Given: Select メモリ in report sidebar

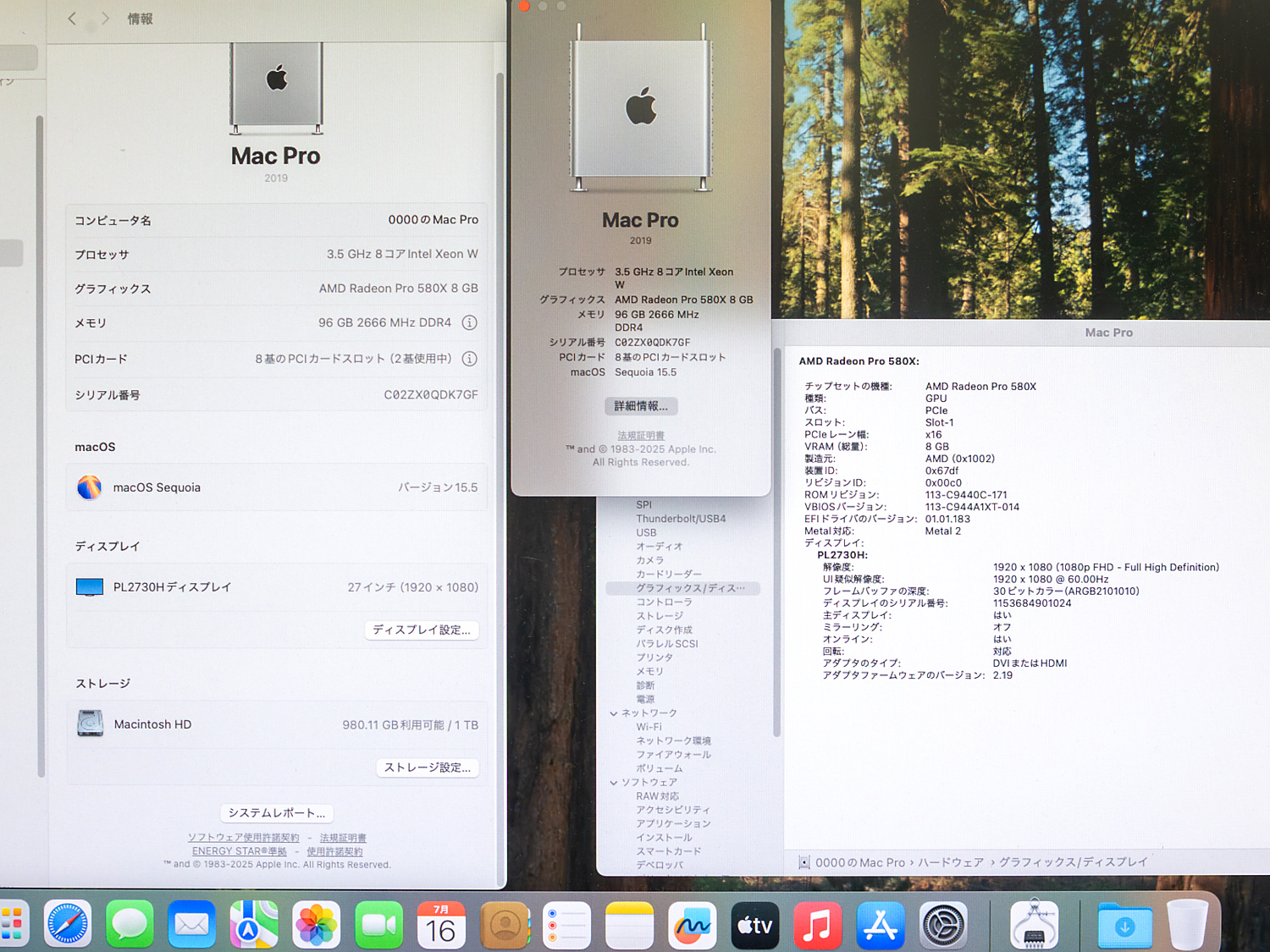Looking at the screenshot, I should [x=649, y=671].
